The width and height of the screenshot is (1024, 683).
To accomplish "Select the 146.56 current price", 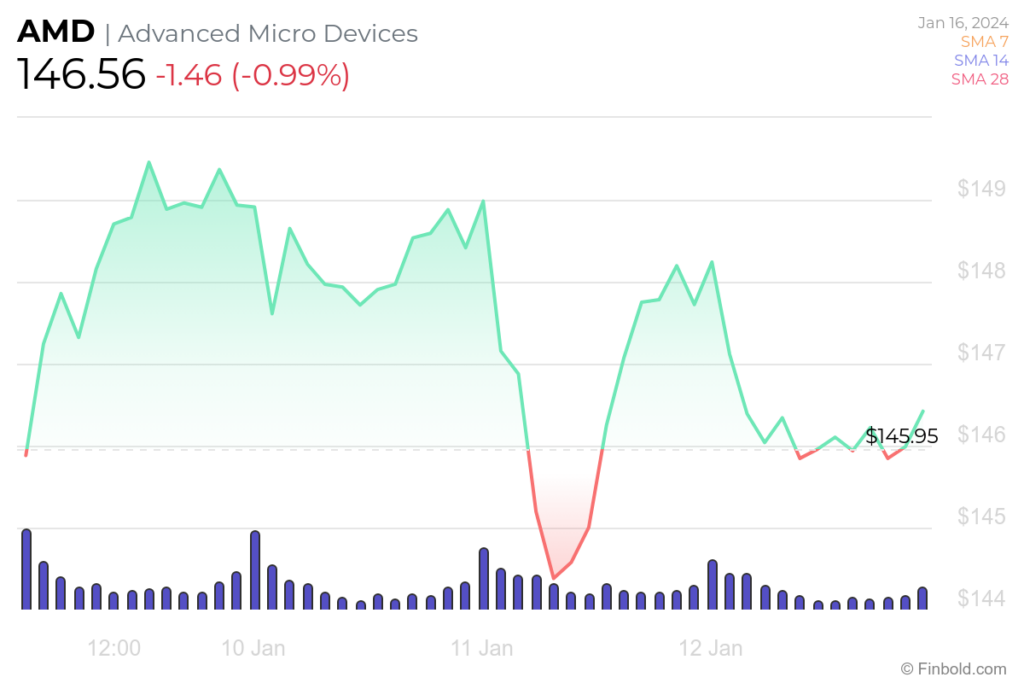I will click(x=80, y=75).
